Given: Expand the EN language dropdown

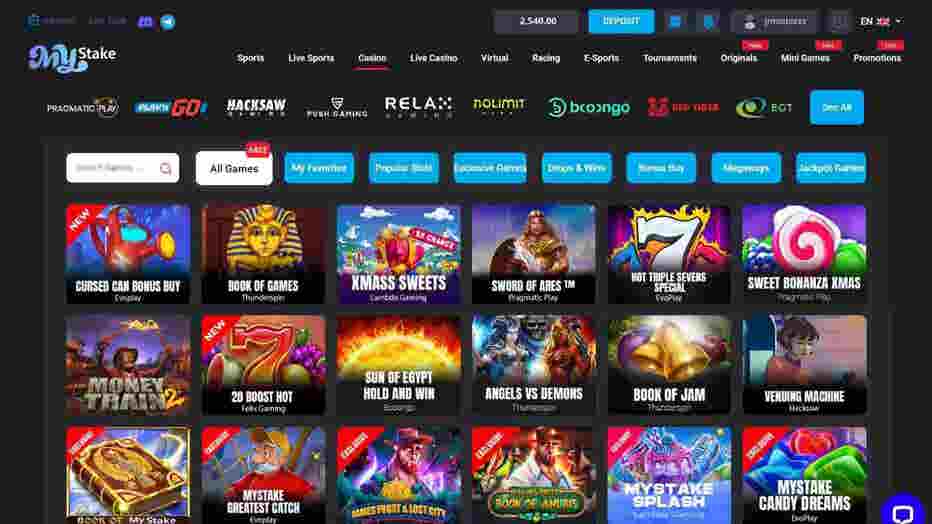Looking at the screenshot, I should (880, 21).
